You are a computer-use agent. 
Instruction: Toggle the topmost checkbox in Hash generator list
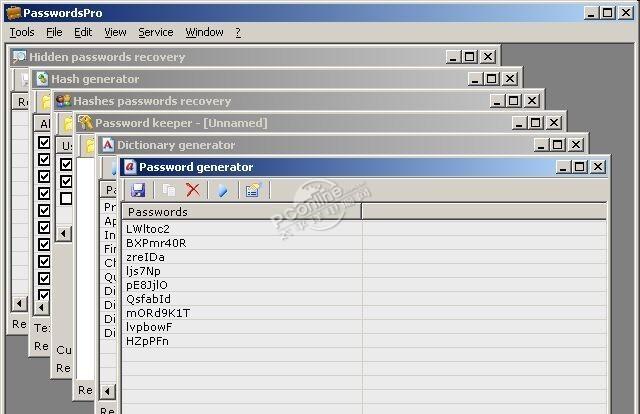(44, 142)
